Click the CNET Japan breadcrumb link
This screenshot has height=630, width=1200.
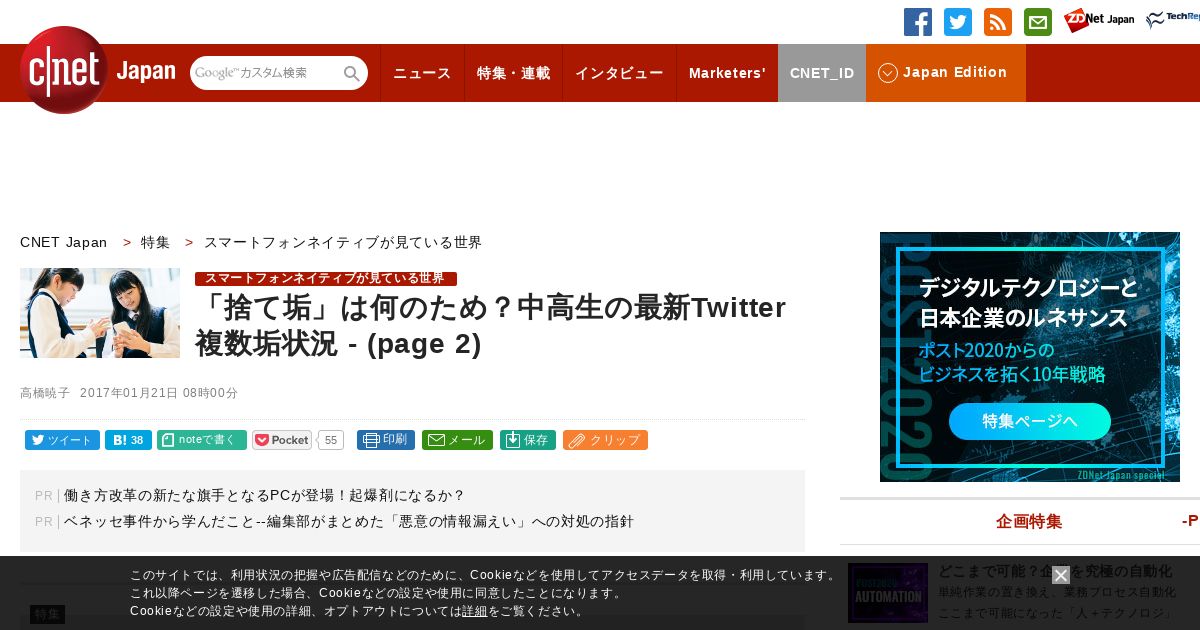63,243
